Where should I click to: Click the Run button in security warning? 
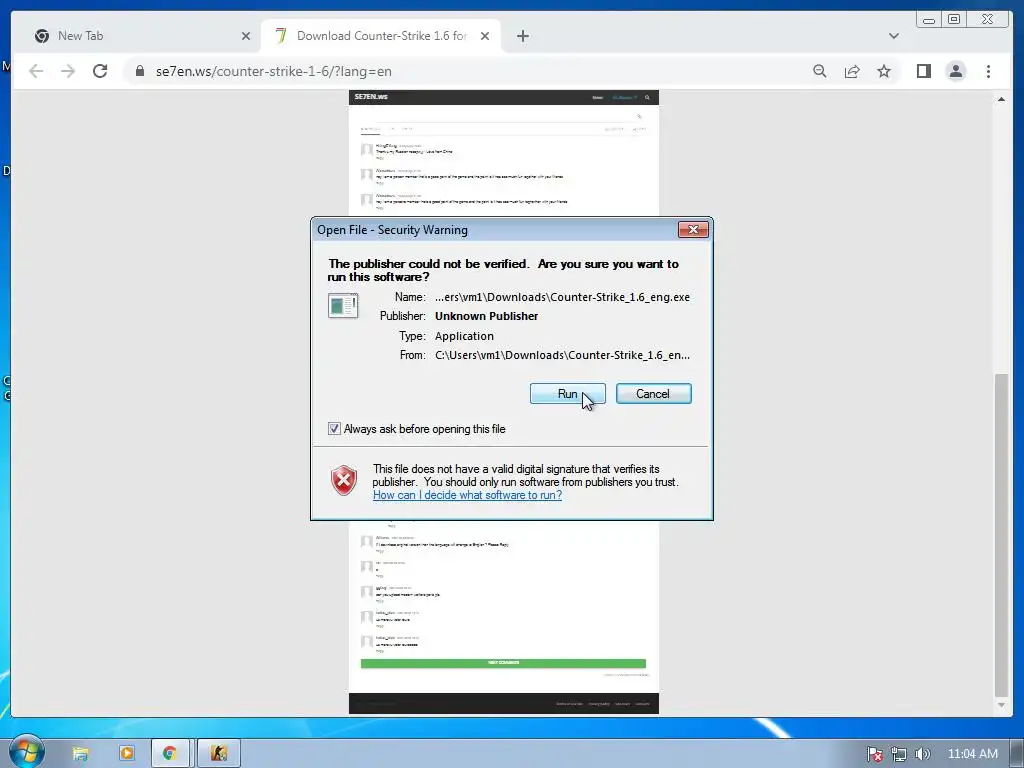[x=567, y=394]
